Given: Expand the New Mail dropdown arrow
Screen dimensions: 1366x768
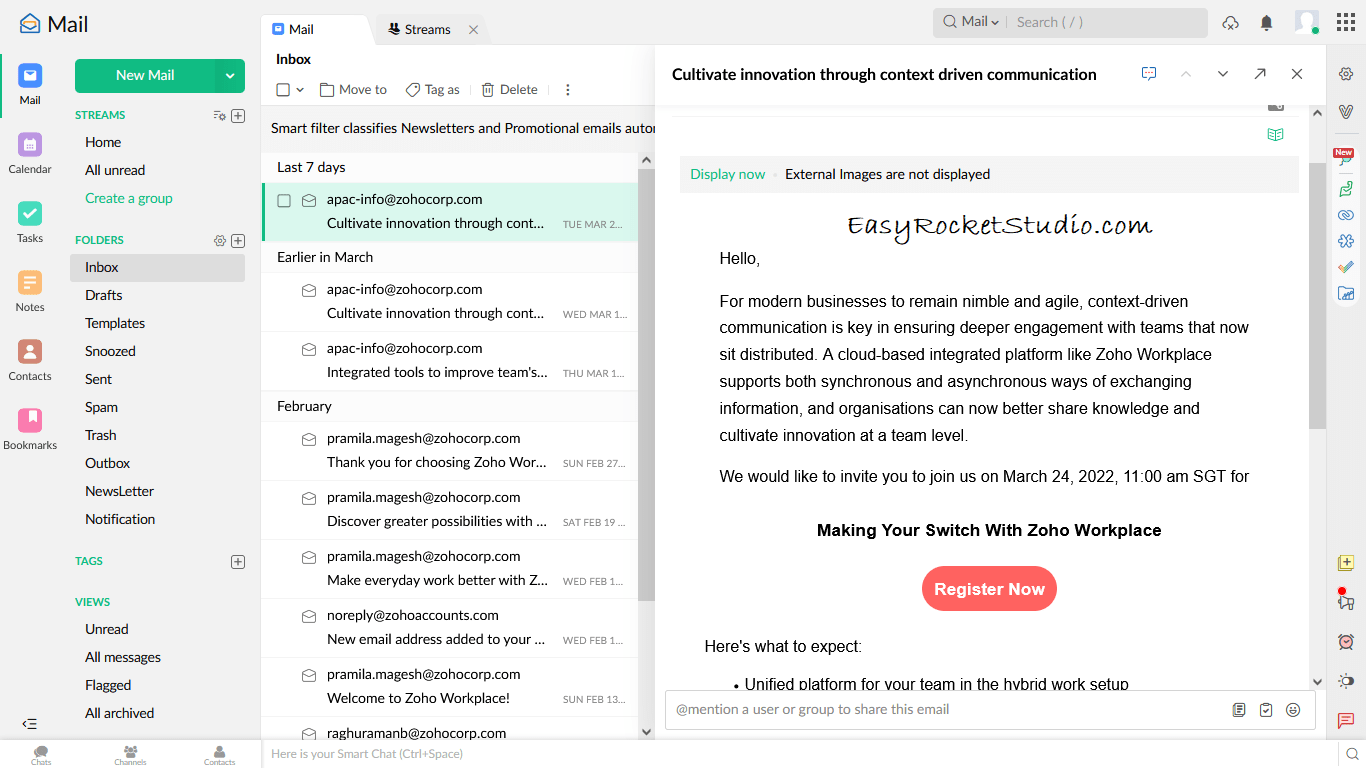Looking at the screenshot, I should point(230,75).
